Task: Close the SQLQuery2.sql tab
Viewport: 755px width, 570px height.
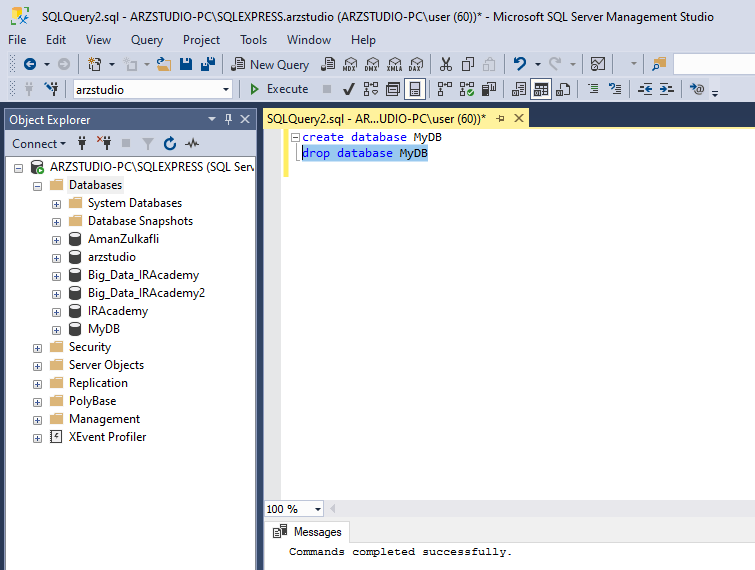Action: click(519, 118)
